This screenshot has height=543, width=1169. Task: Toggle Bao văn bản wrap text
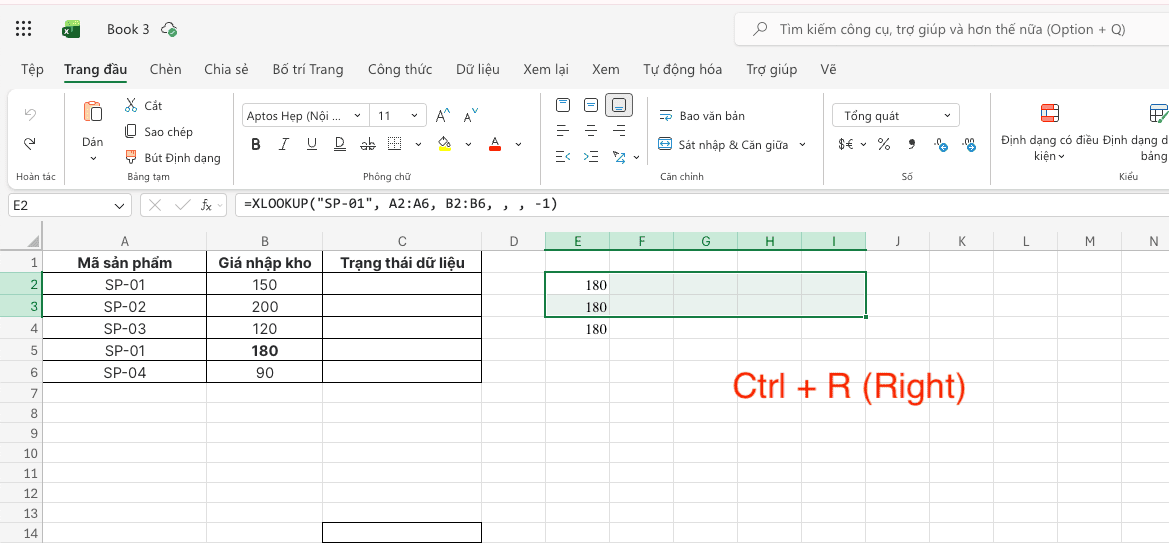point(702,116)
